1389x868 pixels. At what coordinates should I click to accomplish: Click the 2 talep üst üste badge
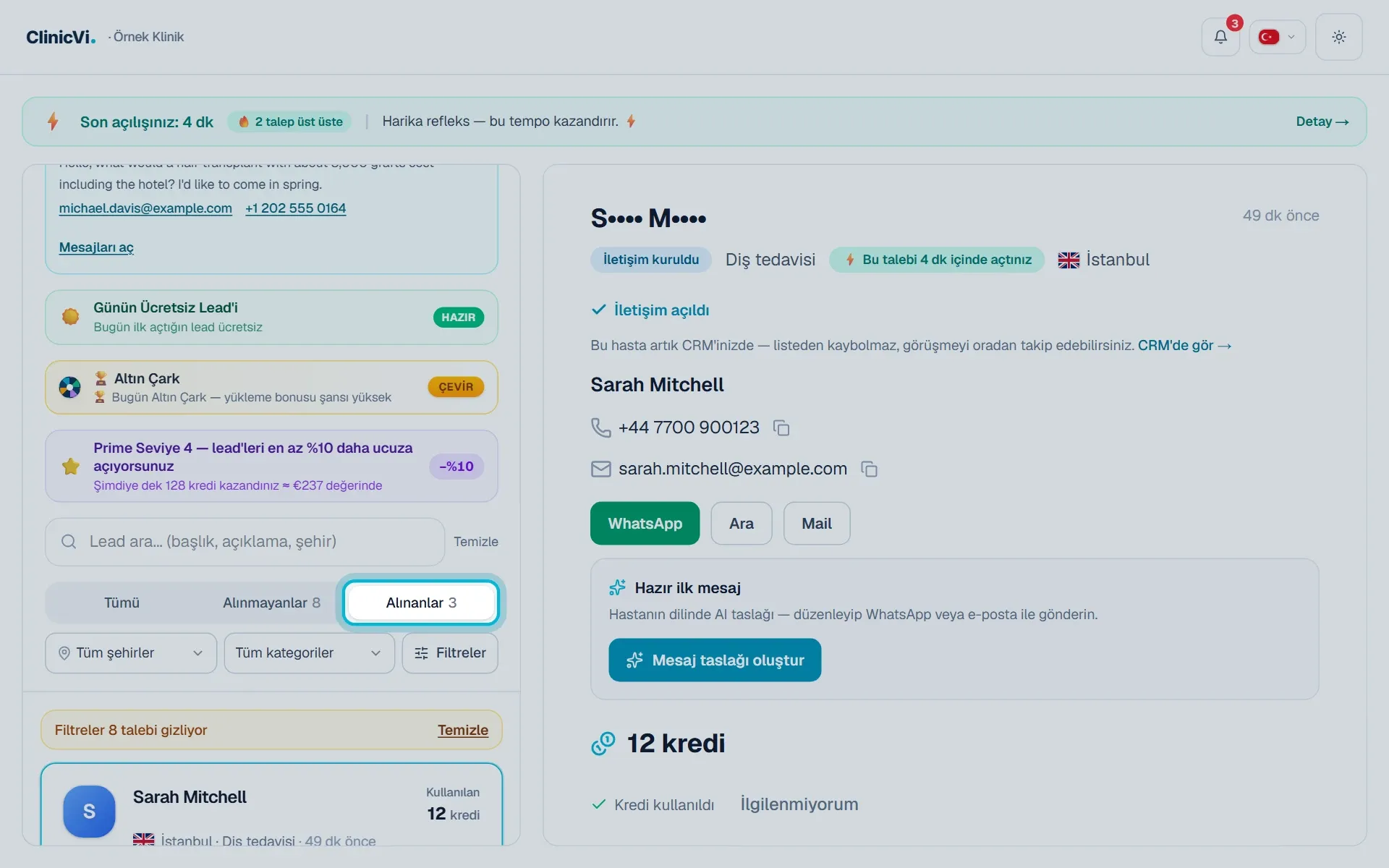[290, 122]
